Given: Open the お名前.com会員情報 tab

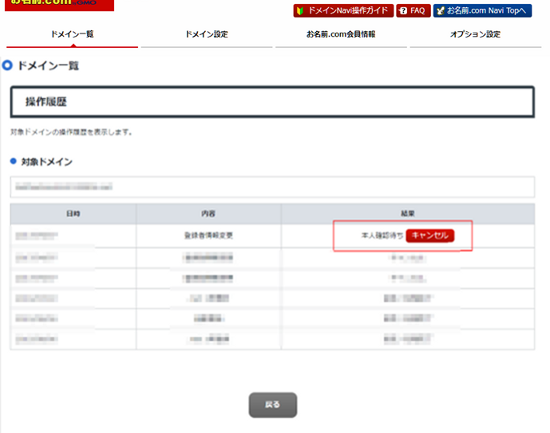Looking at the screenshot, I should click(341, 35).
